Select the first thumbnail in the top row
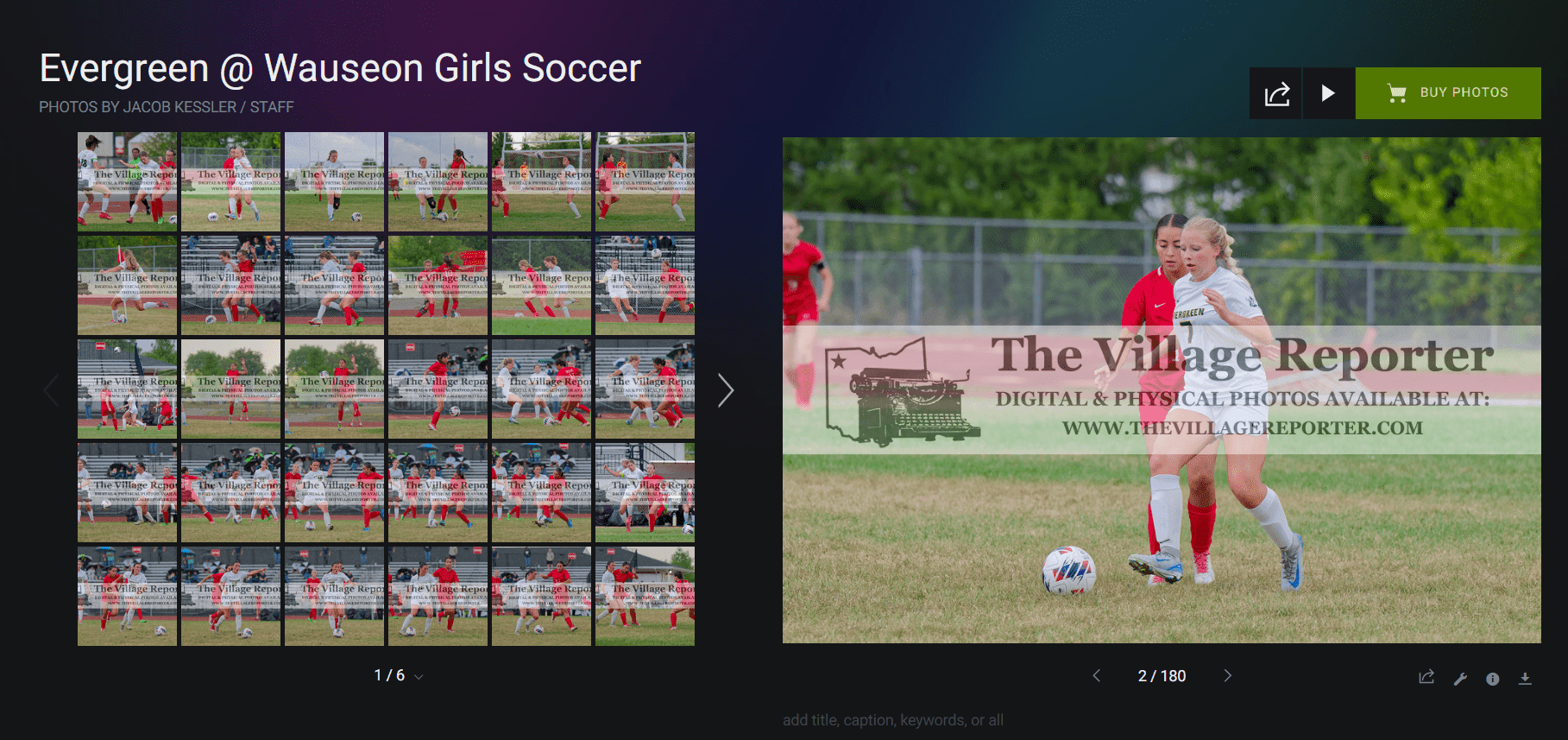The image size is (1568, 740). pyautogui.click(x=127, y=181)
